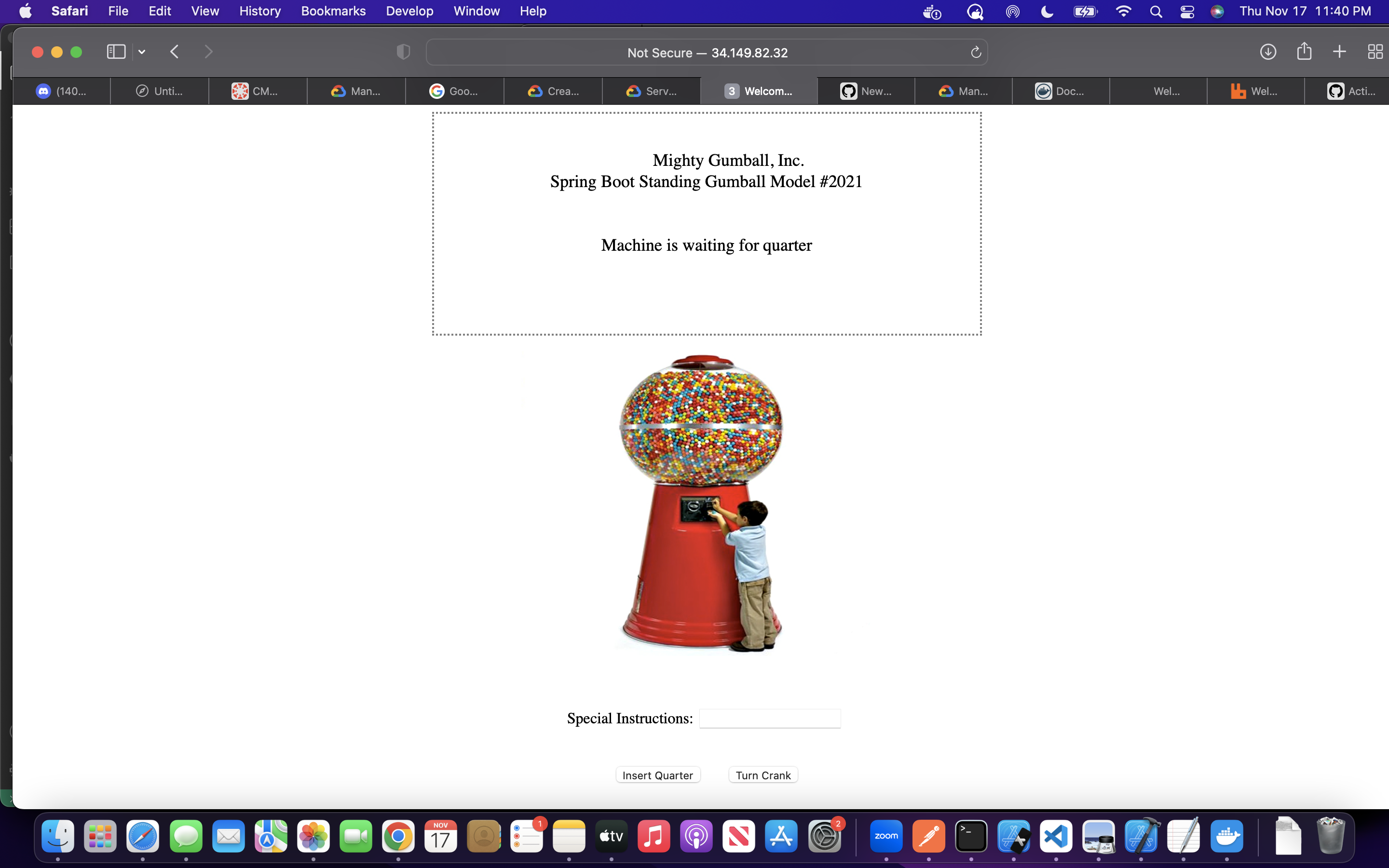
Task: Open the Develop menu
Action: (409, 11)
